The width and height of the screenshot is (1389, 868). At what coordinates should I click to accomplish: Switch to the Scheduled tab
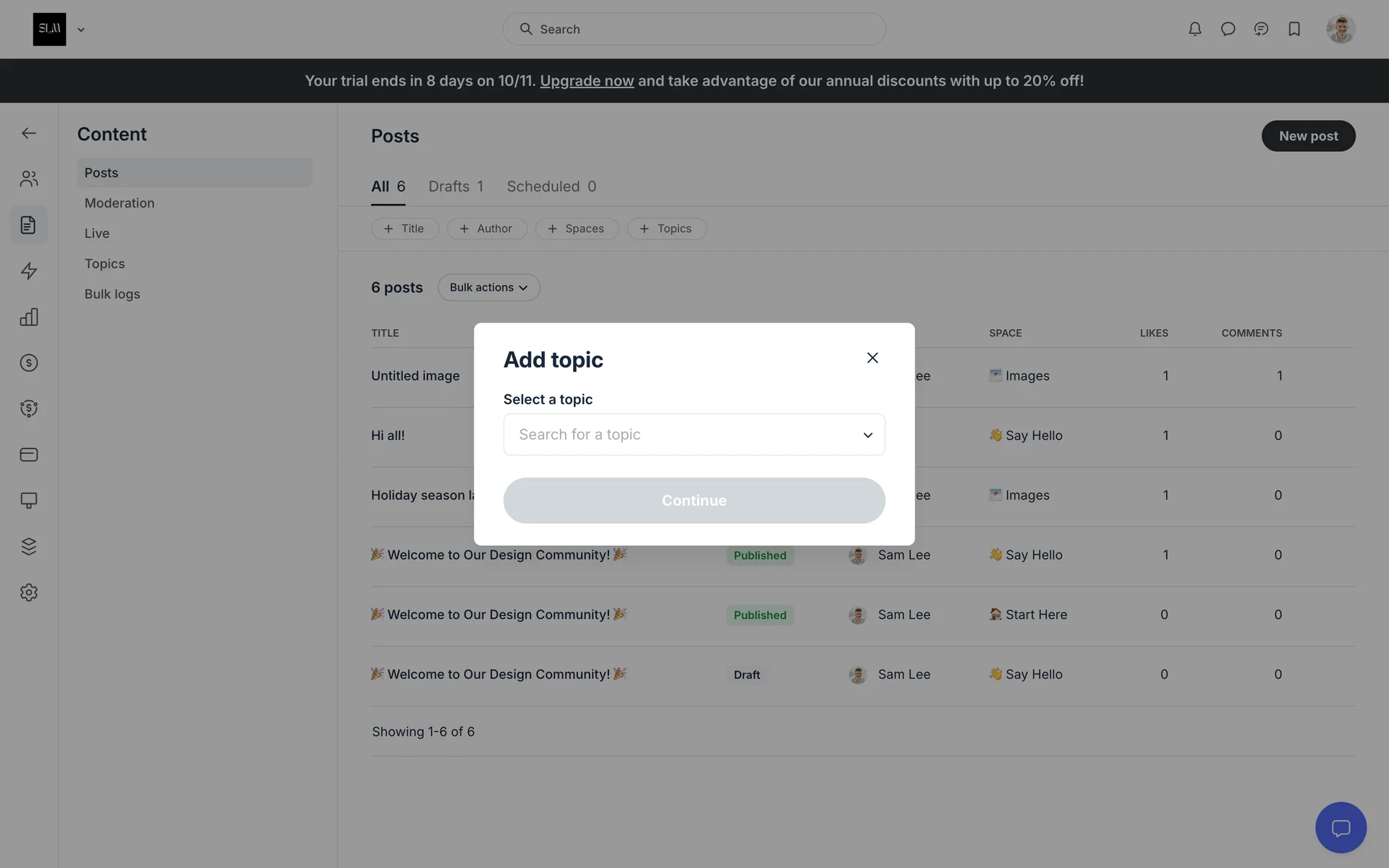coord(551,187)
